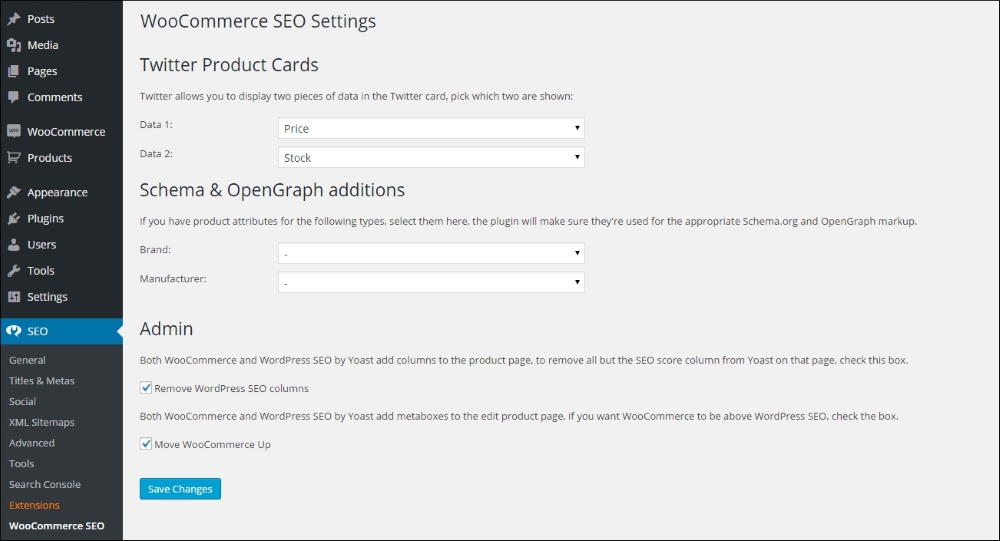Image resolution: width=1000 pixels, height=541 pixels.
Task: Uncheck Remove WordPress SEO columns checkbox
Action: tap(146, 388)
